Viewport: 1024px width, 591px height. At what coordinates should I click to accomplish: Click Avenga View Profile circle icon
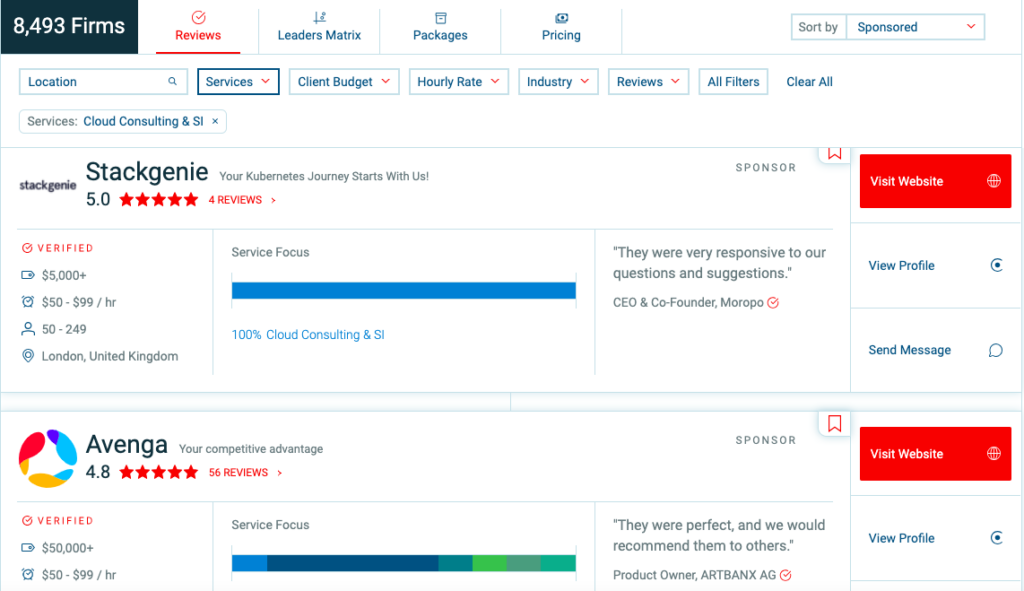(997, 537)
